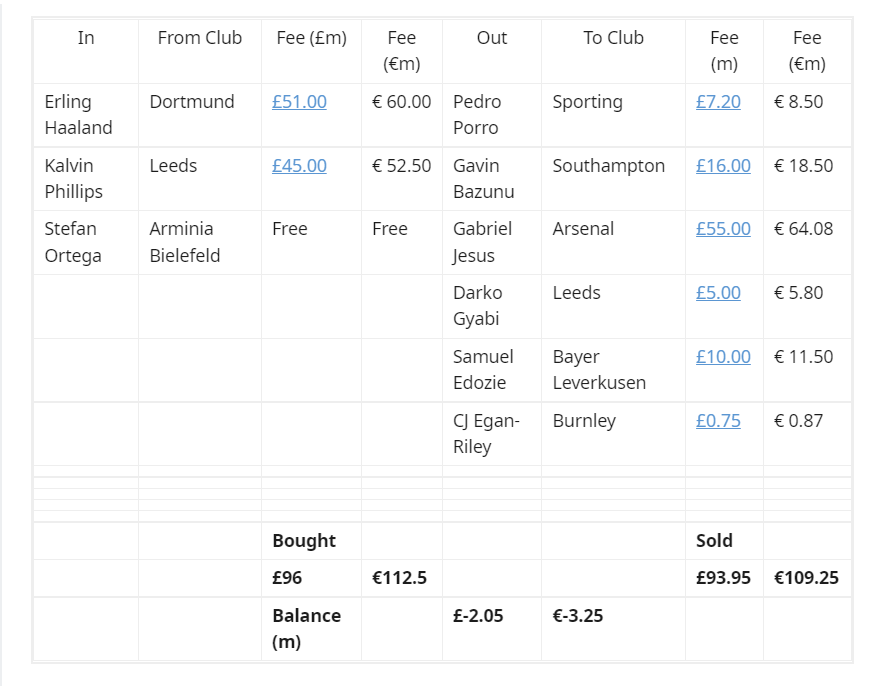Select the Erling Haaland cell
The width and height of the screenshot is (872, 686).
[86, 115]
